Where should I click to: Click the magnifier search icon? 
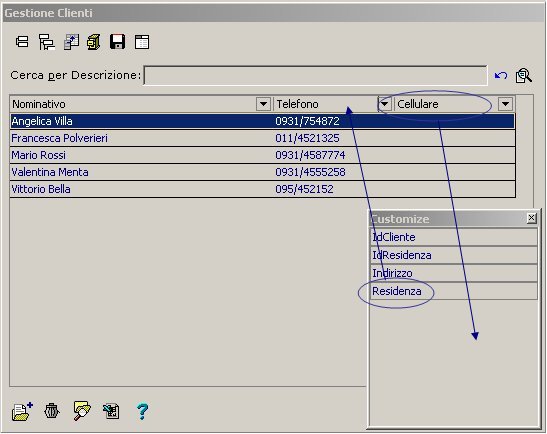[524, 75]
